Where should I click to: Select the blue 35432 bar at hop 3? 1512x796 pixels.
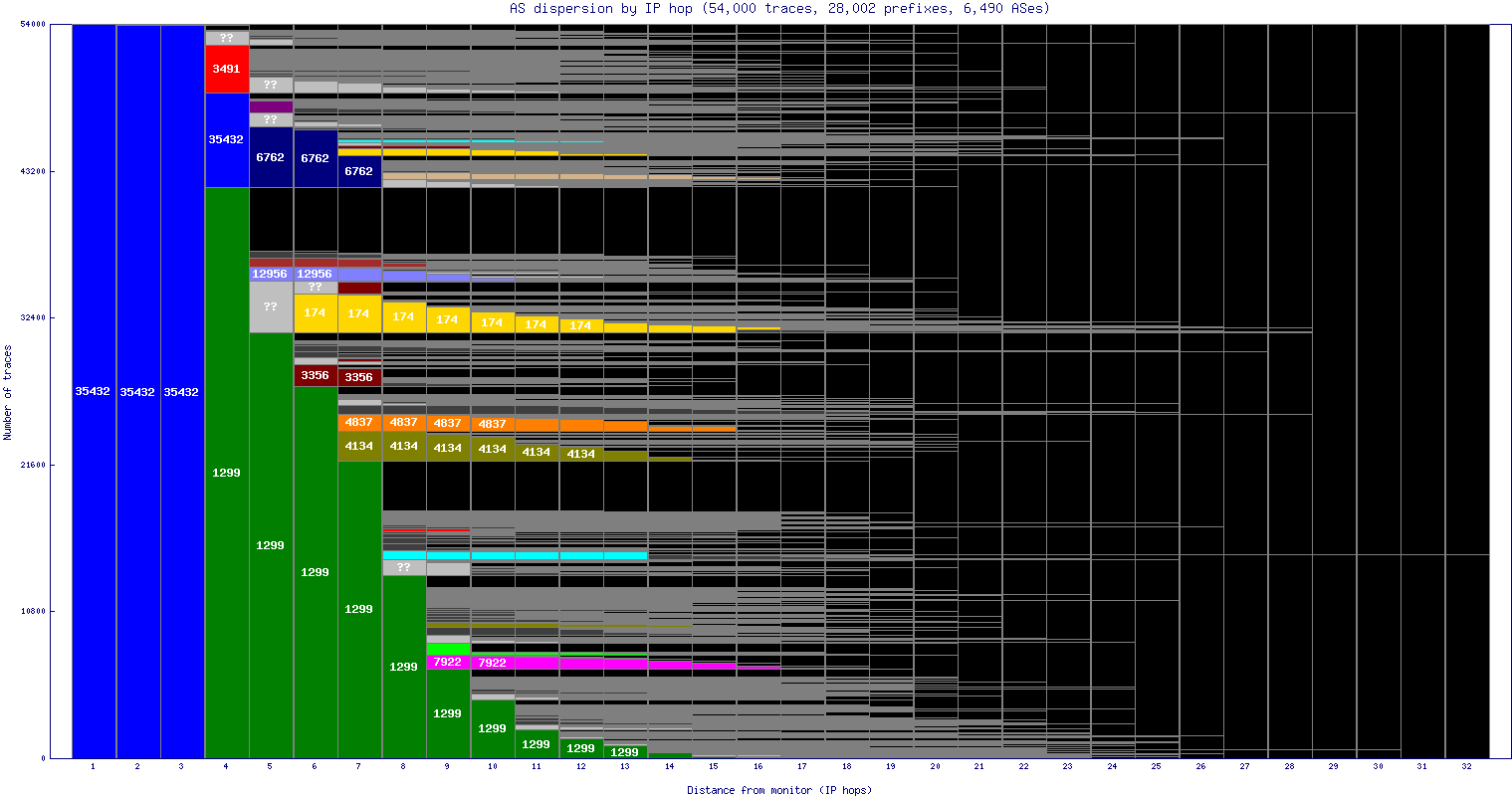(182, 391)
